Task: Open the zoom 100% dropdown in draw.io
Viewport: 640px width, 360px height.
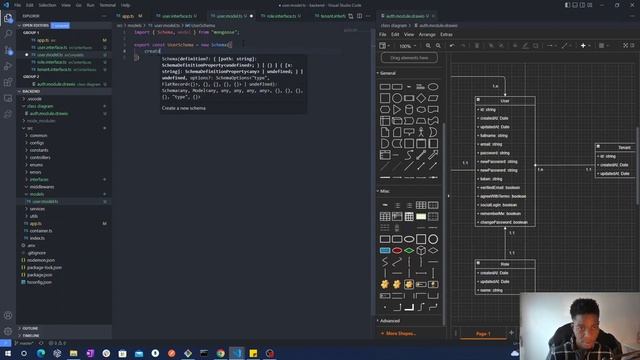Action: tap(407, 46)
